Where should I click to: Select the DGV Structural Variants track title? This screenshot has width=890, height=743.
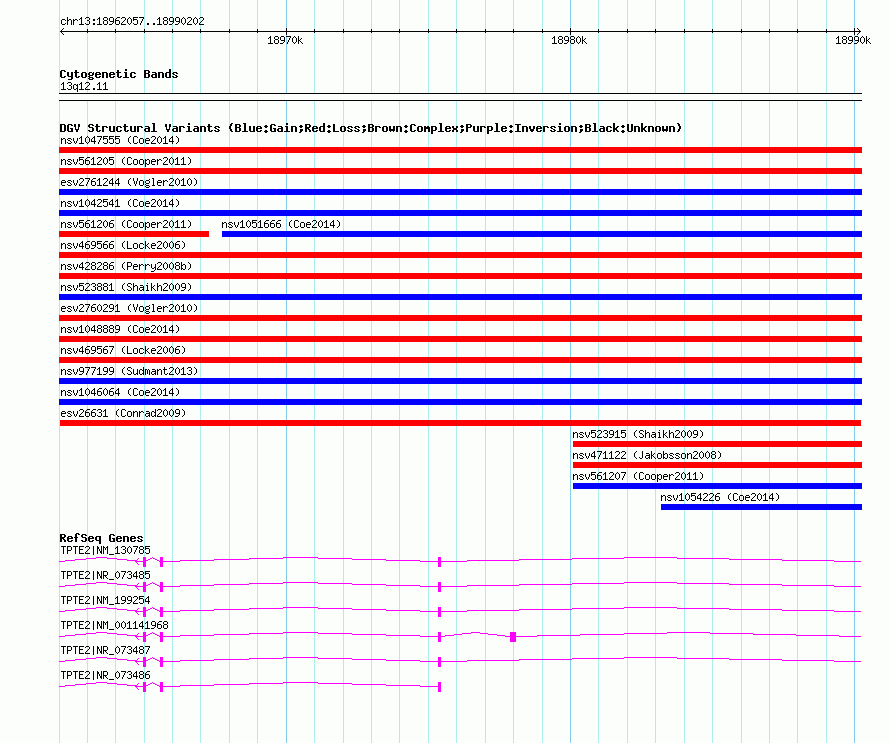371,128
